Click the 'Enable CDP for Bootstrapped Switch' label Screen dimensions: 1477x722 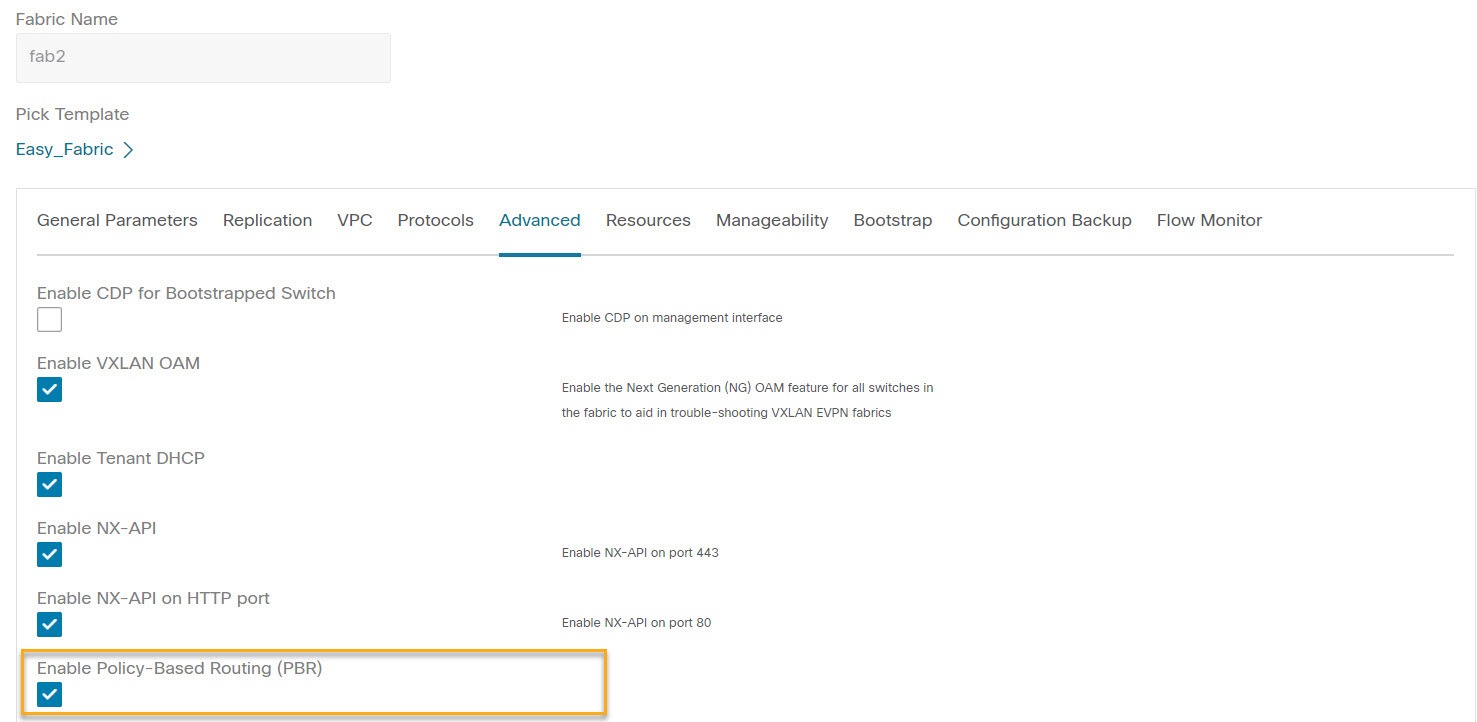coord(186,293)
